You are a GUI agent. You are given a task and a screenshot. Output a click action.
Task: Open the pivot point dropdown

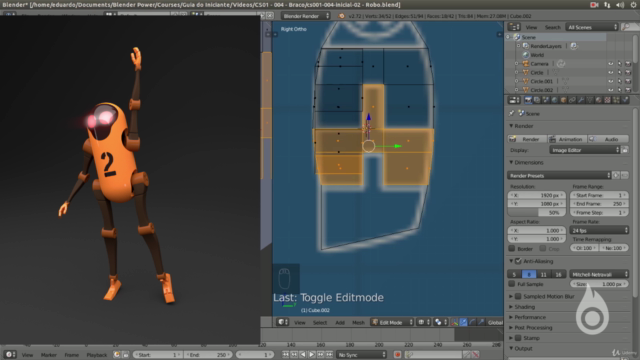(x=440, y=322)
